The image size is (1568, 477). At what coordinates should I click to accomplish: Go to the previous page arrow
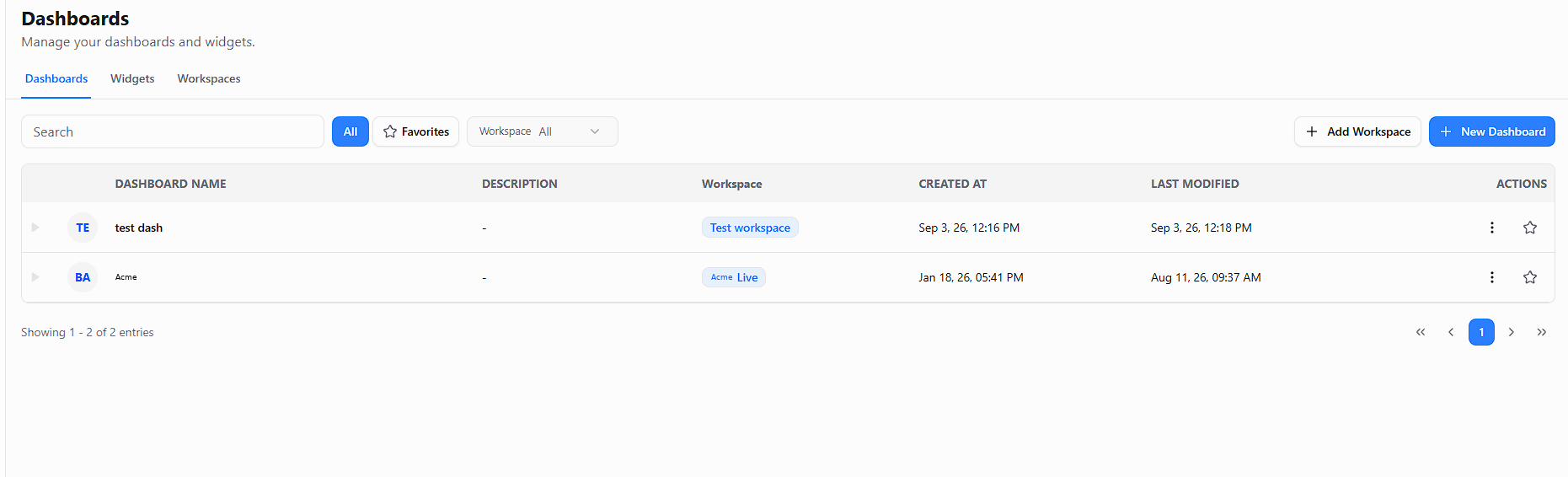click(1451, 332)
